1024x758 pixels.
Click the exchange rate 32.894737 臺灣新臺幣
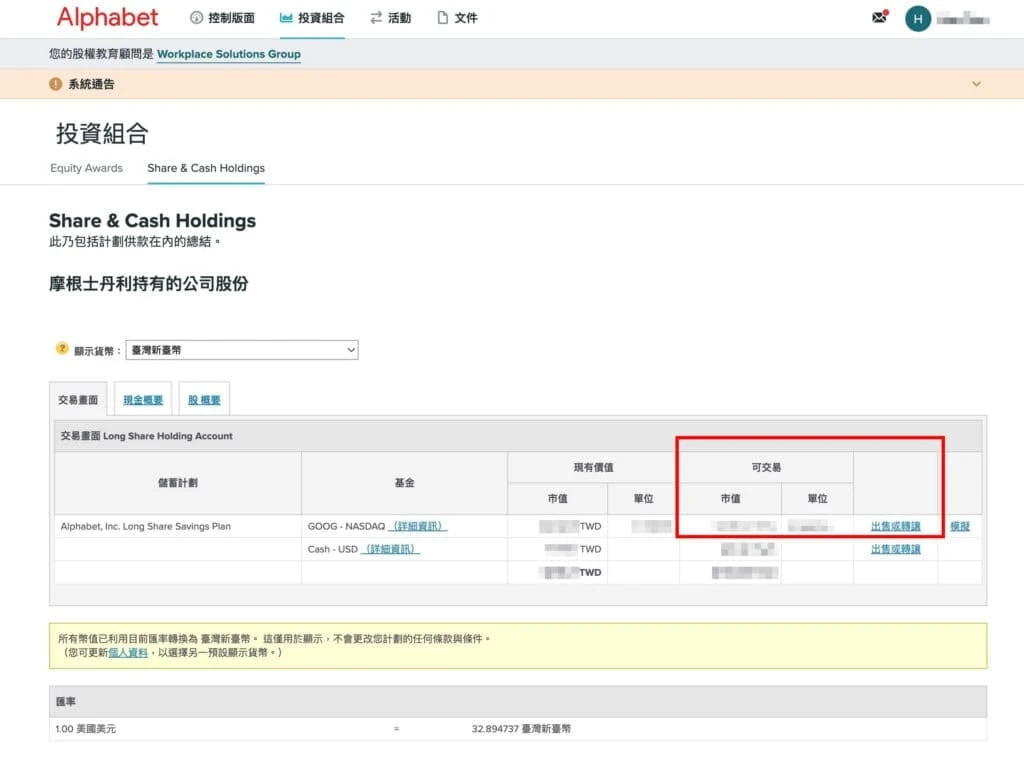tap(521, 729)
